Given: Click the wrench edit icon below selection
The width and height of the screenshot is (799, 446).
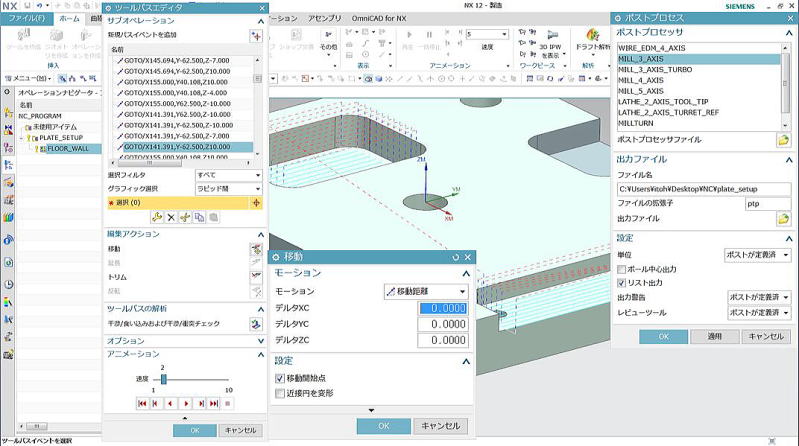Looking at the screenshot, I should click(x=157, y=218).
